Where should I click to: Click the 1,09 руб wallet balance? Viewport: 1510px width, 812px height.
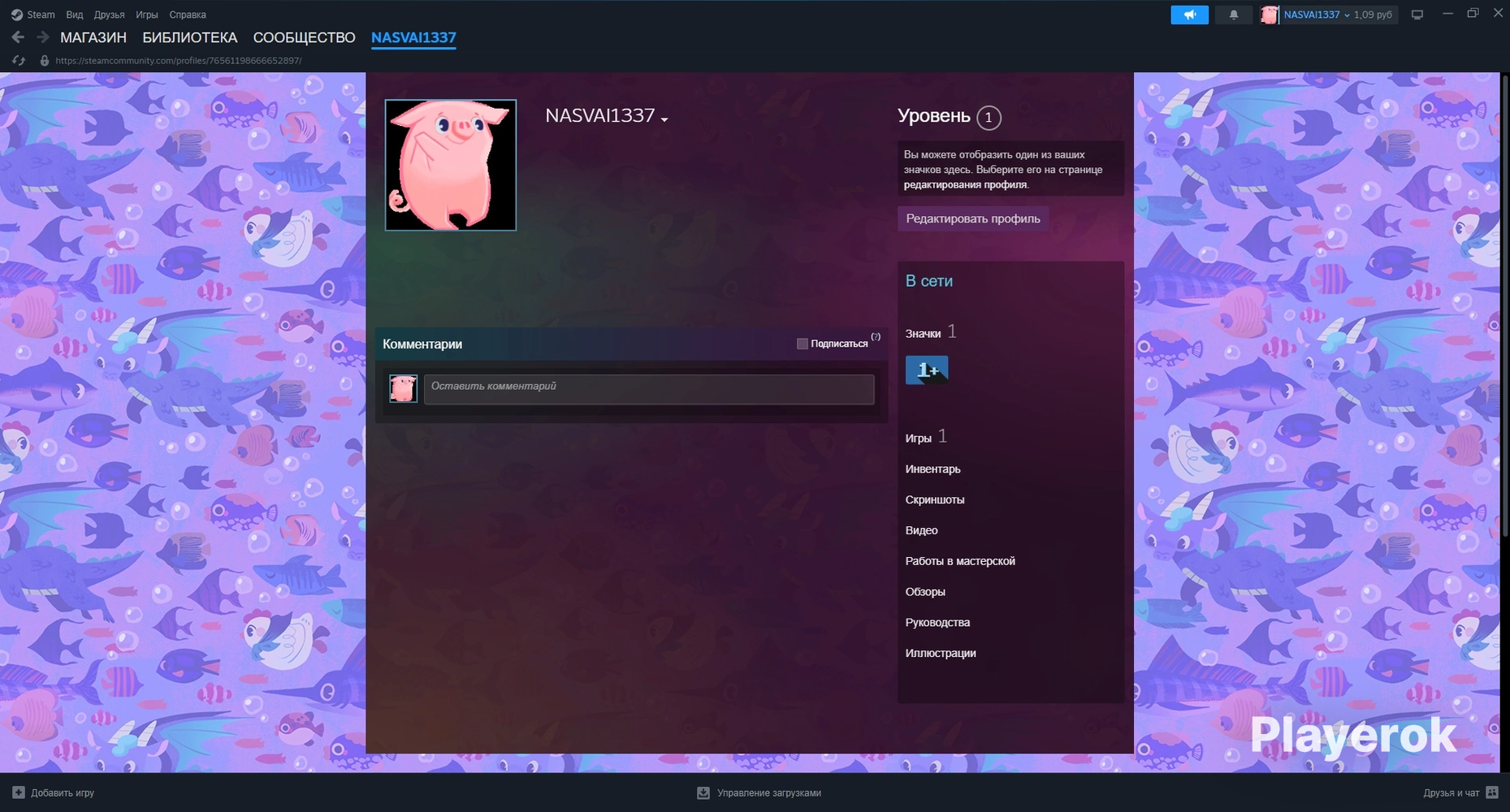1373,15
